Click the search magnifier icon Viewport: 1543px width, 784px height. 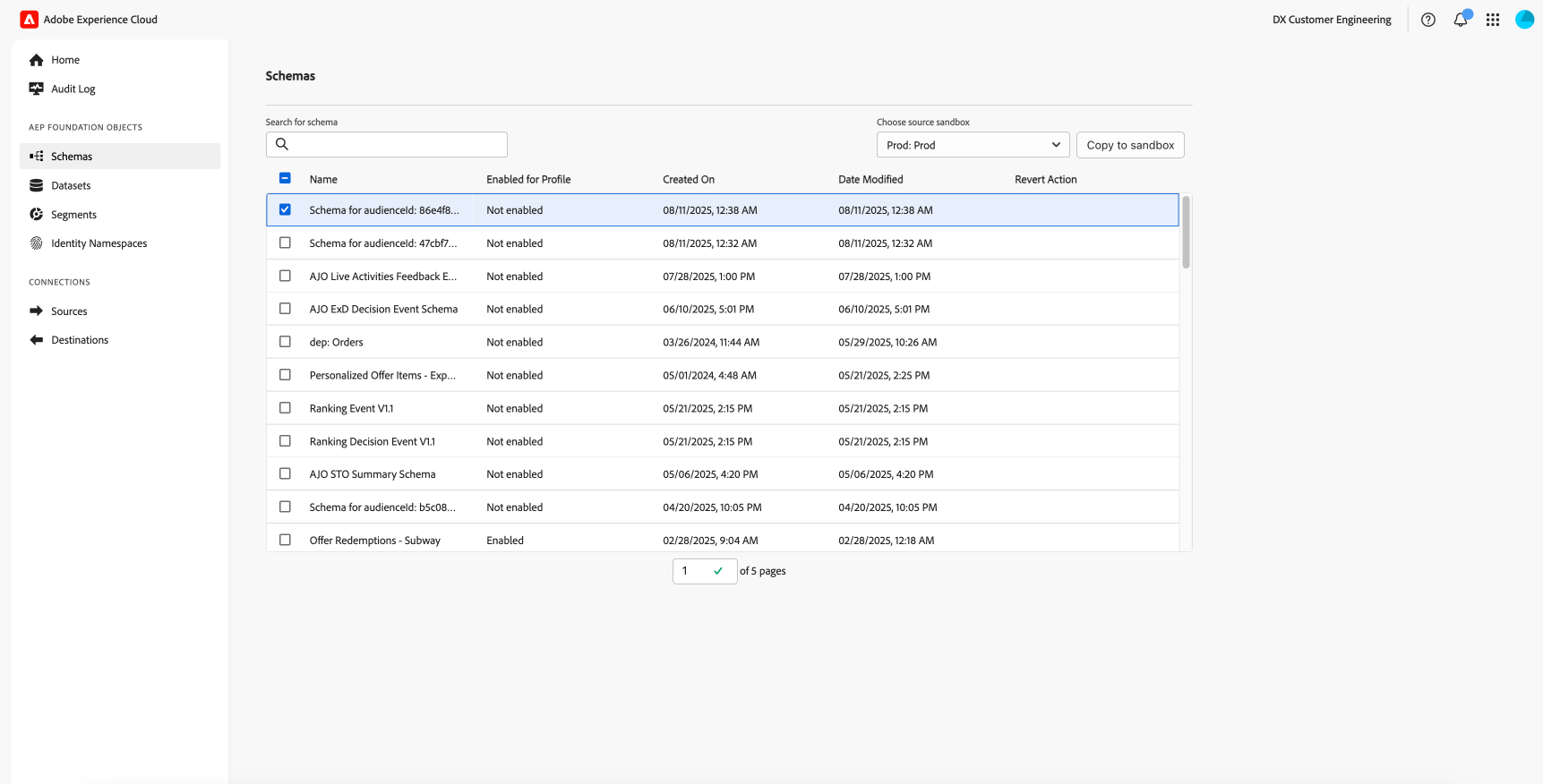pyautogui.click(x=282, y=144)
